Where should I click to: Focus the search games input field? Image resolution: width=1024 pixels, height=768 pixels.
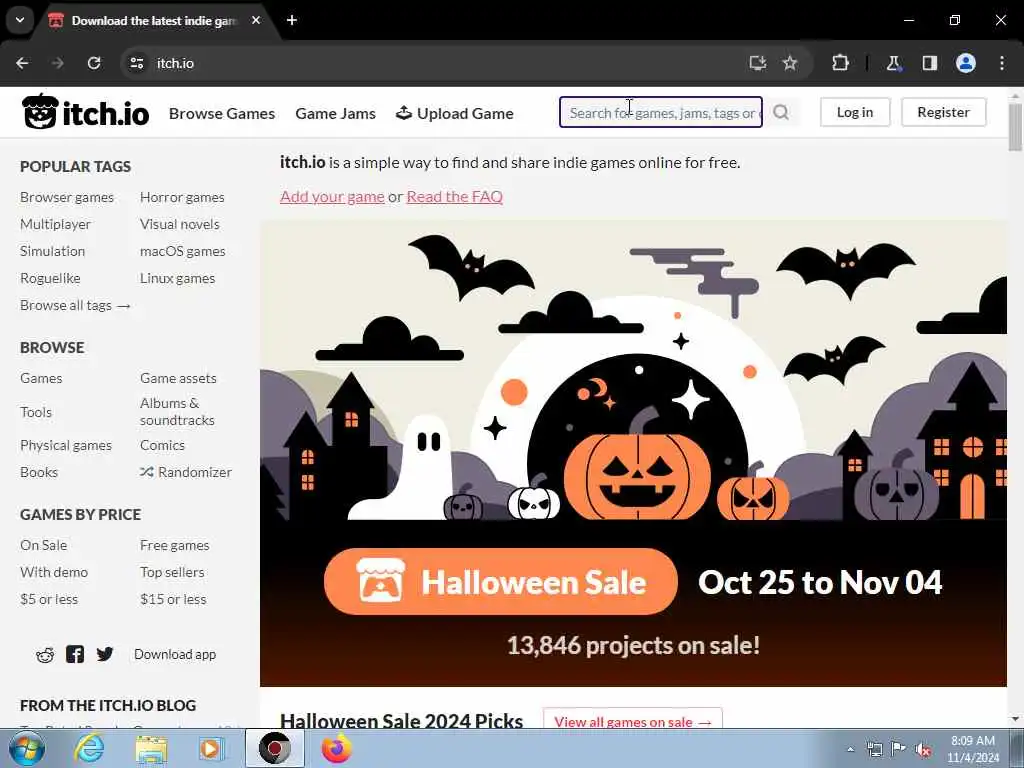[x=661, y=112]
